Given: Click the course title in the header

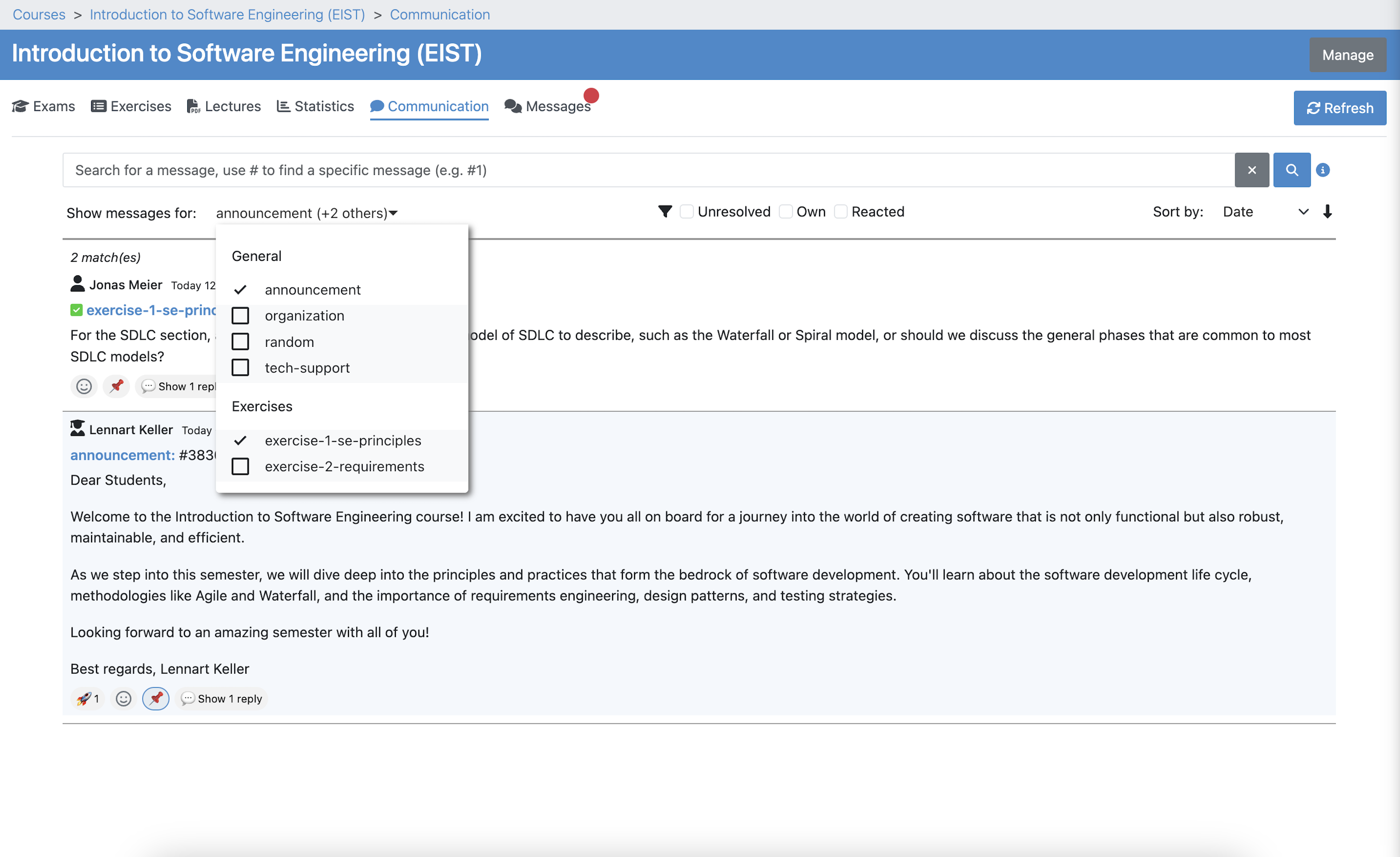Looking at the screenshot, I should [x=247, y=53].
